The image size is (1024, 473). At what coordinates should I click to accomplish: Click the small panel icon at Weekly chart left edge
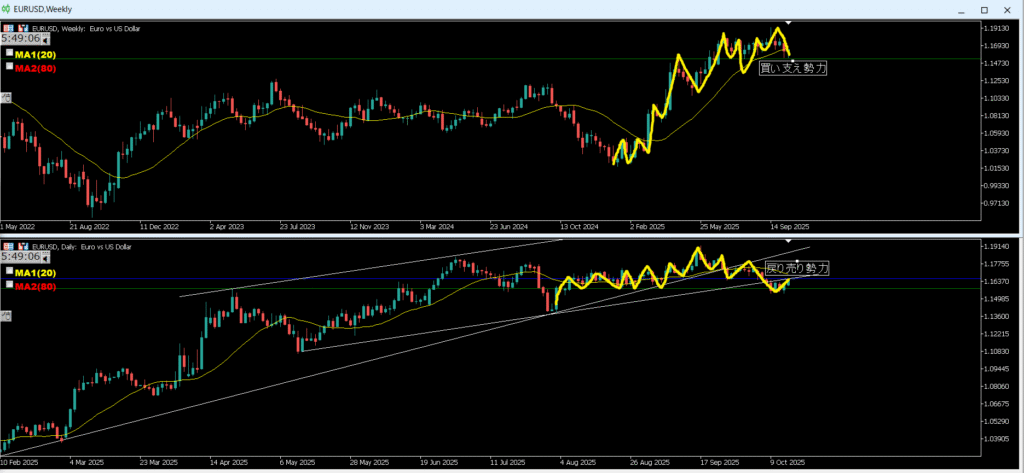tap(5, 98)
